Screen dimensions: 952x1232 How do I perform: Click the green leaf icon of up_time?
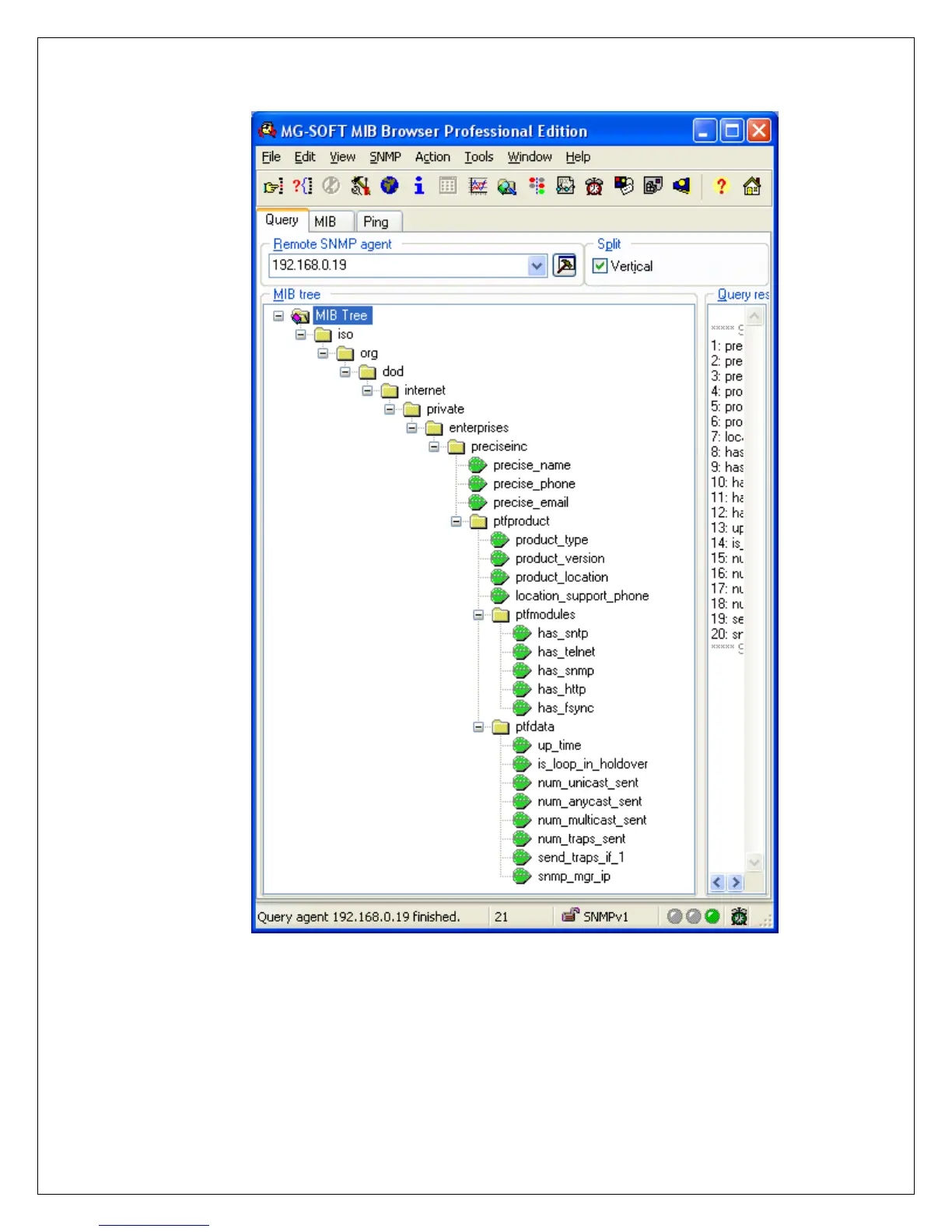tap(522, 745)
